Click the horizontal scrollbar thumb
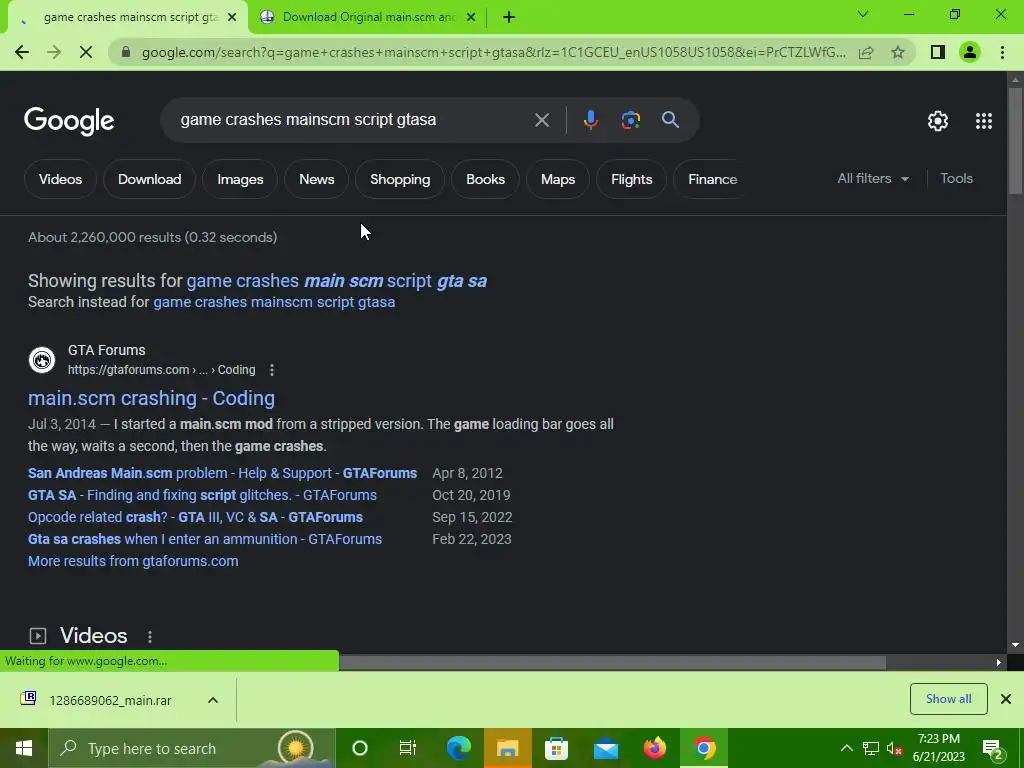 613,662
